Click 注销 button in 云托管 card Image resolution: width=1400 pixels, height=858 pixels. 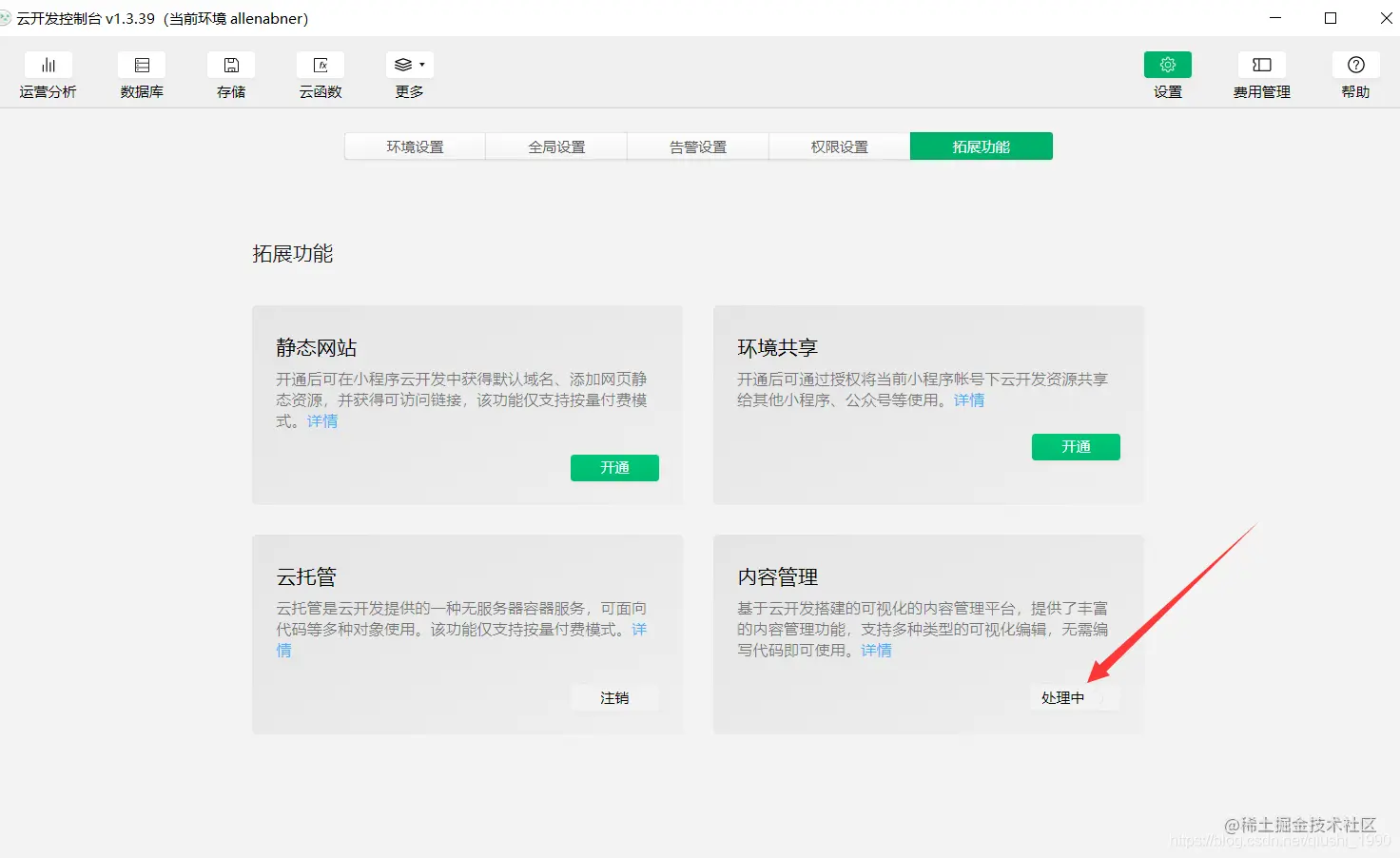coord(614,697)
